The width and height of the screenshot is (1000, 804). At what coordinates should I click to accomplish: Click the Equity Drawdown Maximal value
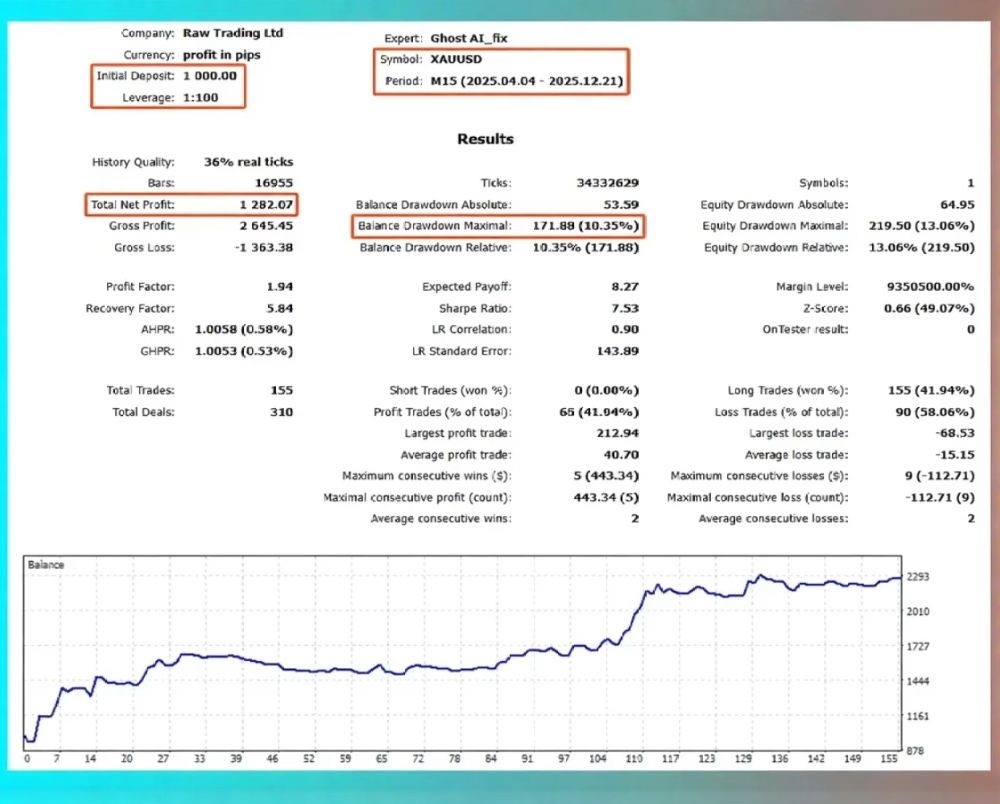[929, 226]
